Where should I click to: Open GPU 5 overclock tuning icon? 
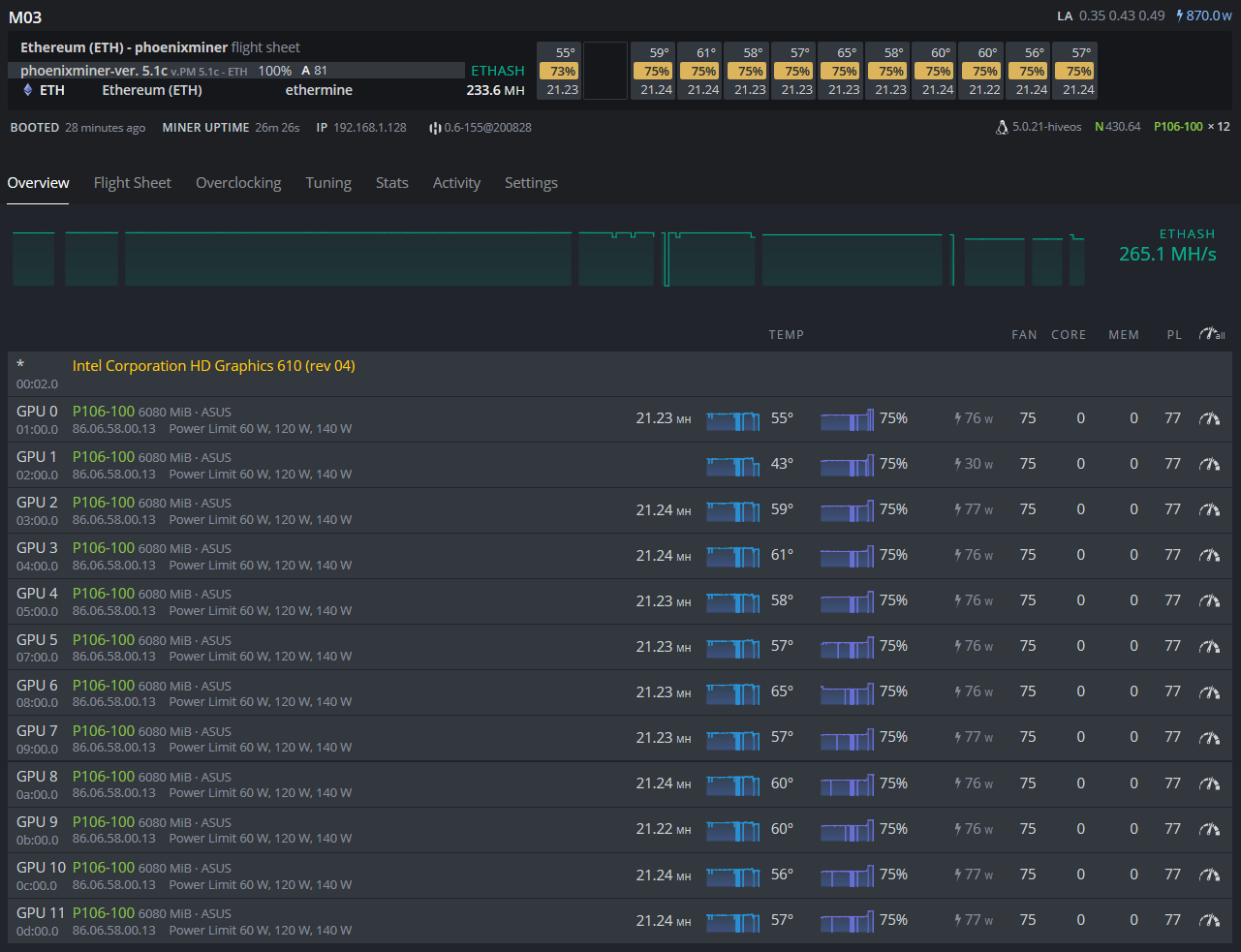point(1209,646)
